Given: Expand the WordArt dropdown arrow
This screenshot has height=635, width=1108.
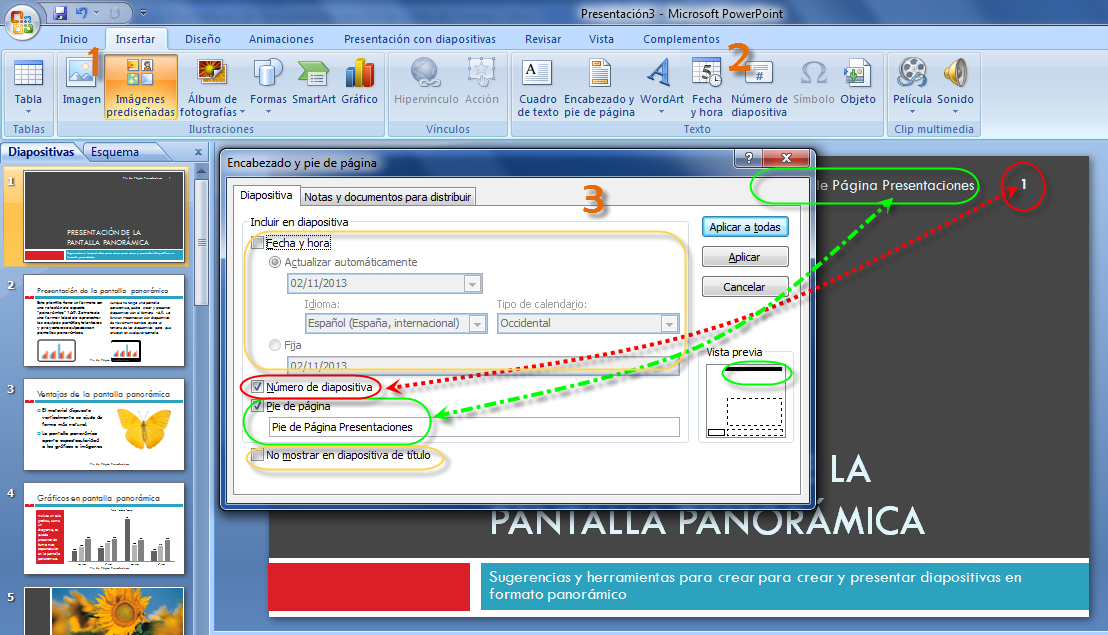Looking at the screenshot, I should click(x=661, y=112).
